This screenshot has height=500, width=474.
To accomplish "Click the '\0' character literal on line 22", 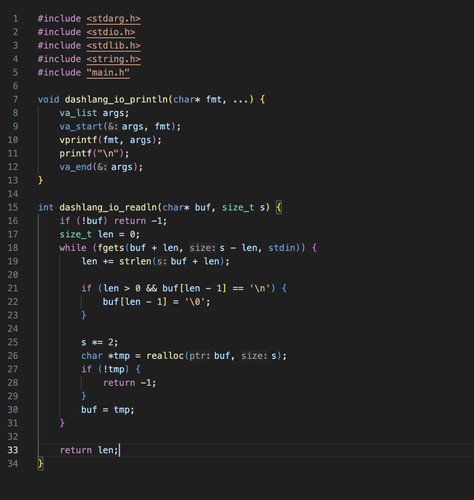I will coord(195,302).
